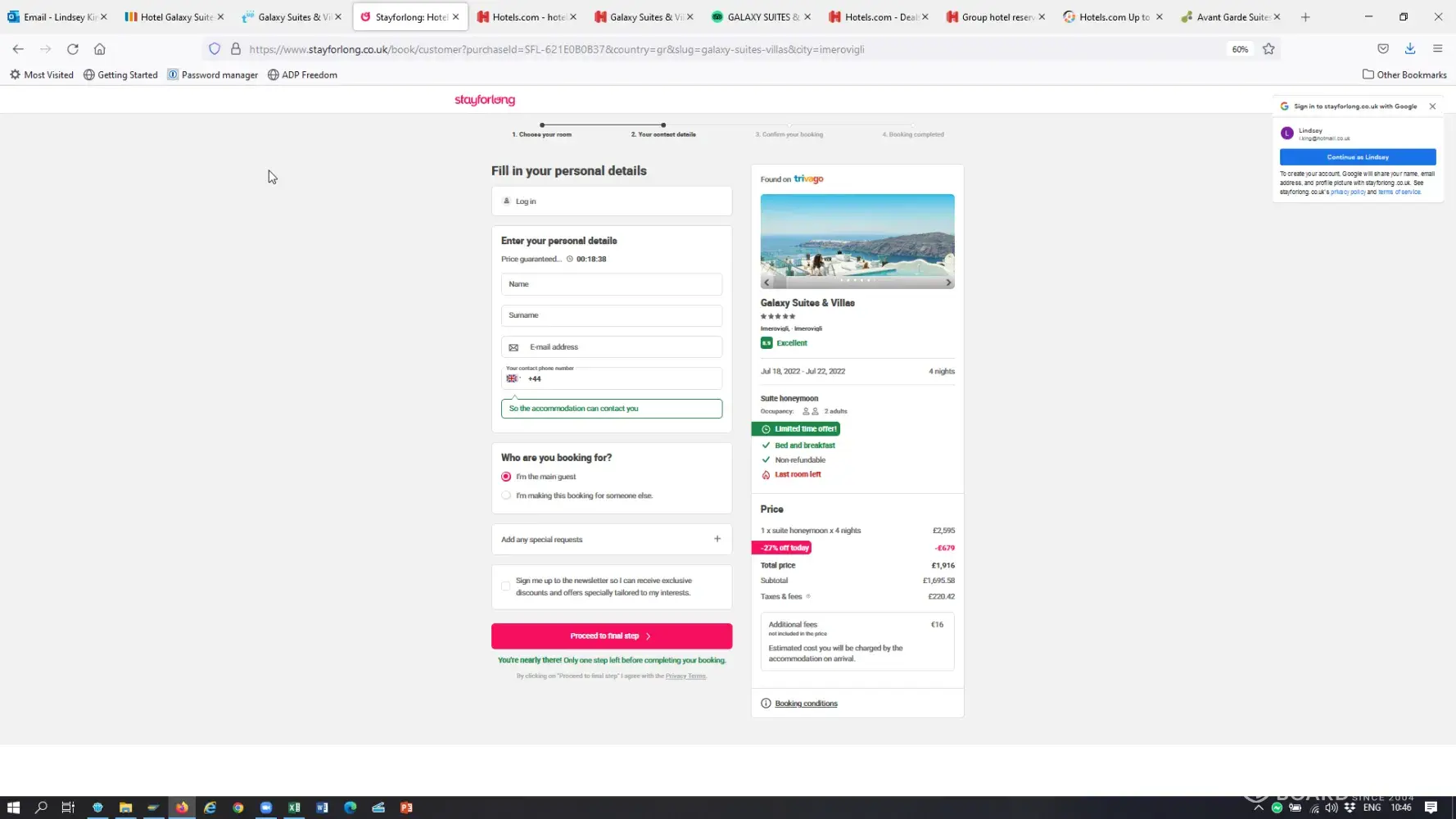Image resolution: width=1456 pixels, height=819 pixels.
Task: Open the phone country code flag dropdown
Action: (x=513, y=378)
